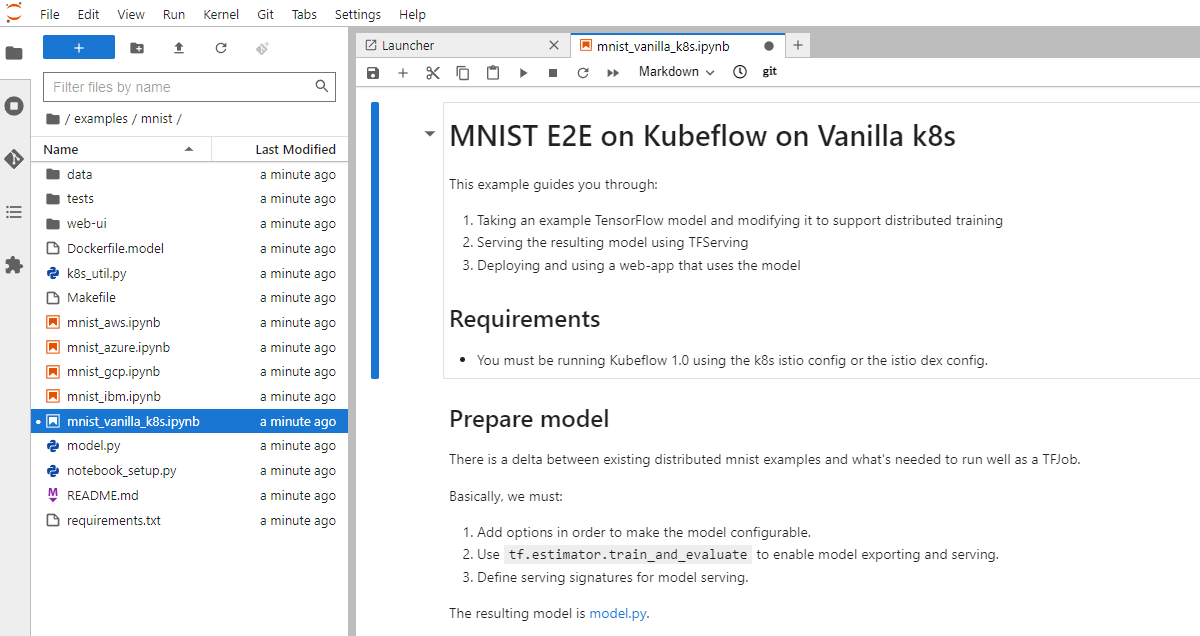Collapse the MNIST E2E heading section
The image size is (1200, 636).
coord(430,133)
